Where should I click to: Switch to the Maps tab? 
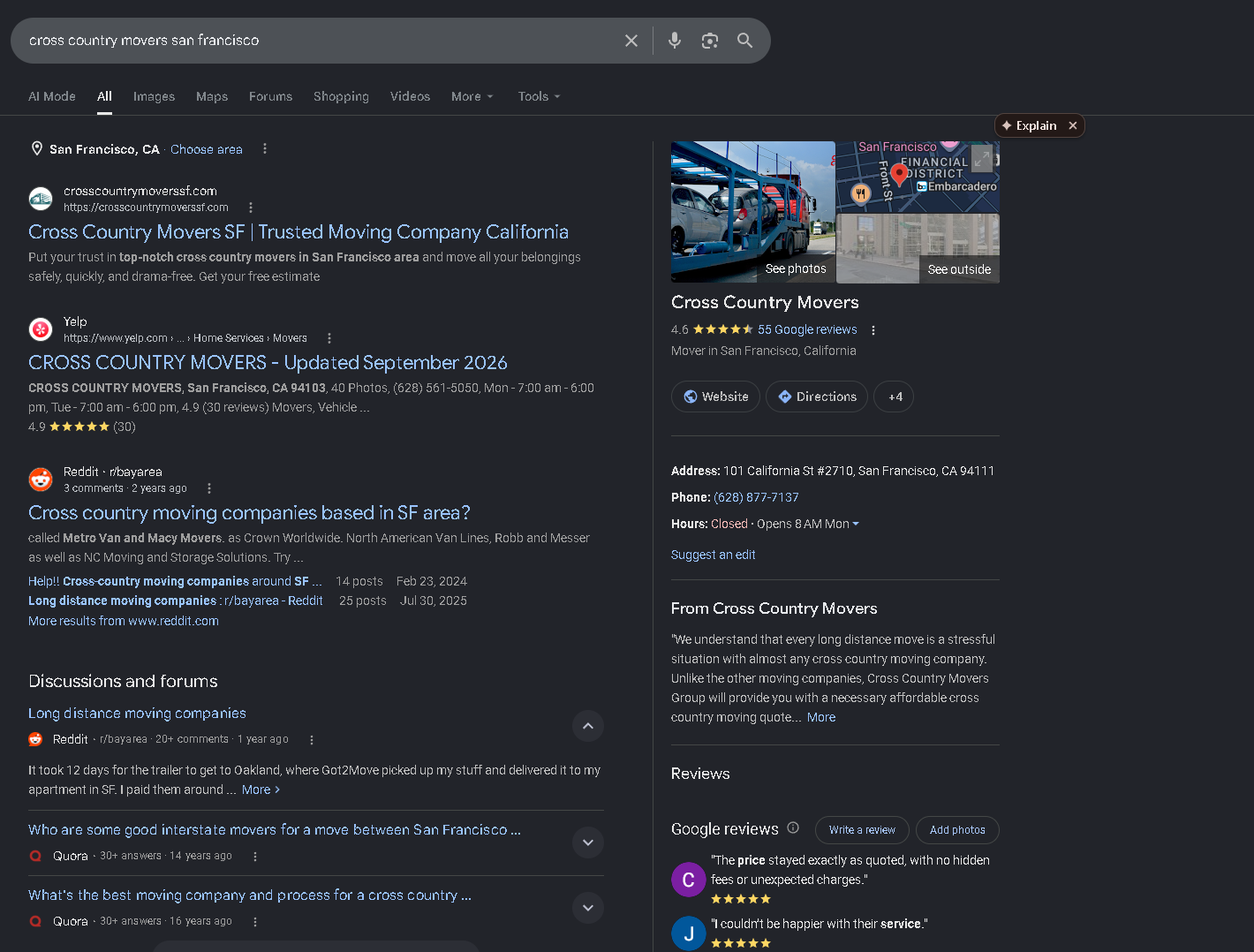pos(212,96)
